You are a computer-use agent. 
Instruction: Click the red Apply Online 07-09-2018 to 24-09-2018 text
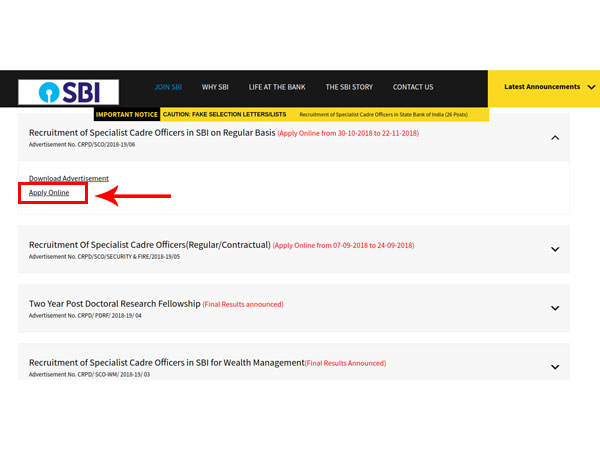click(343, 246)
